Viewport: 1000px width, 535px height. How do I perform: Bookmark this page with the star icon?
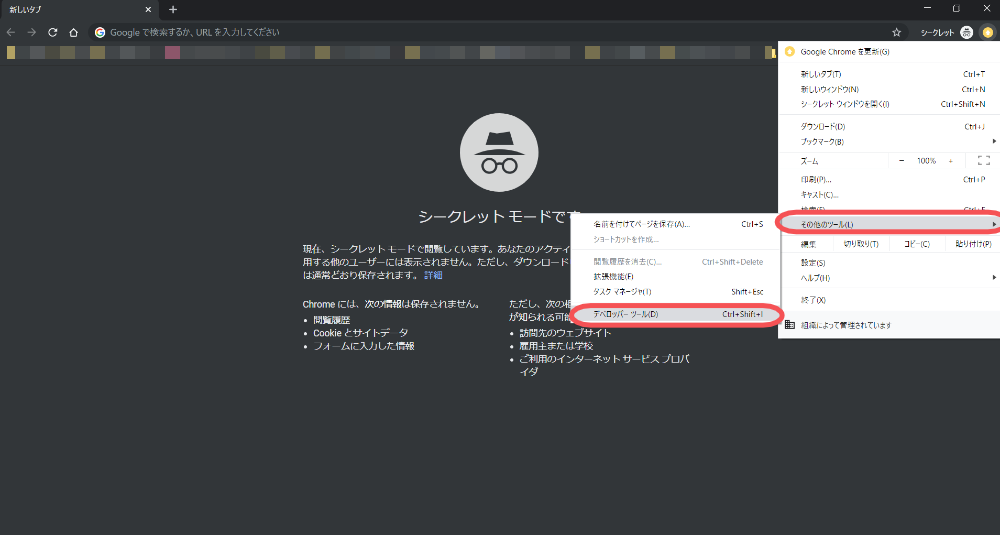point(896,33)
